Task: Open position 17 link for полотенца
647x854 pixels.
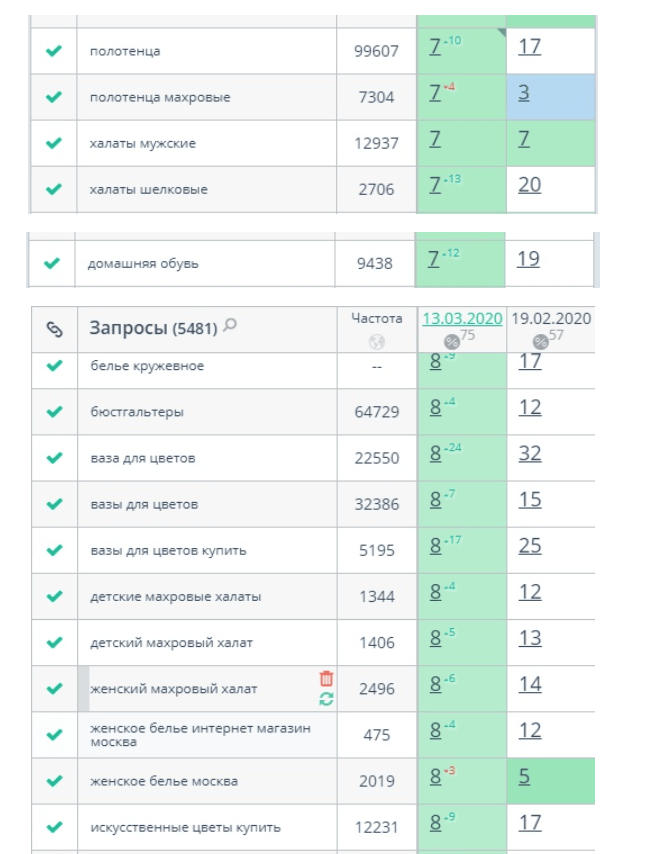Action: [x=530, y=46]
